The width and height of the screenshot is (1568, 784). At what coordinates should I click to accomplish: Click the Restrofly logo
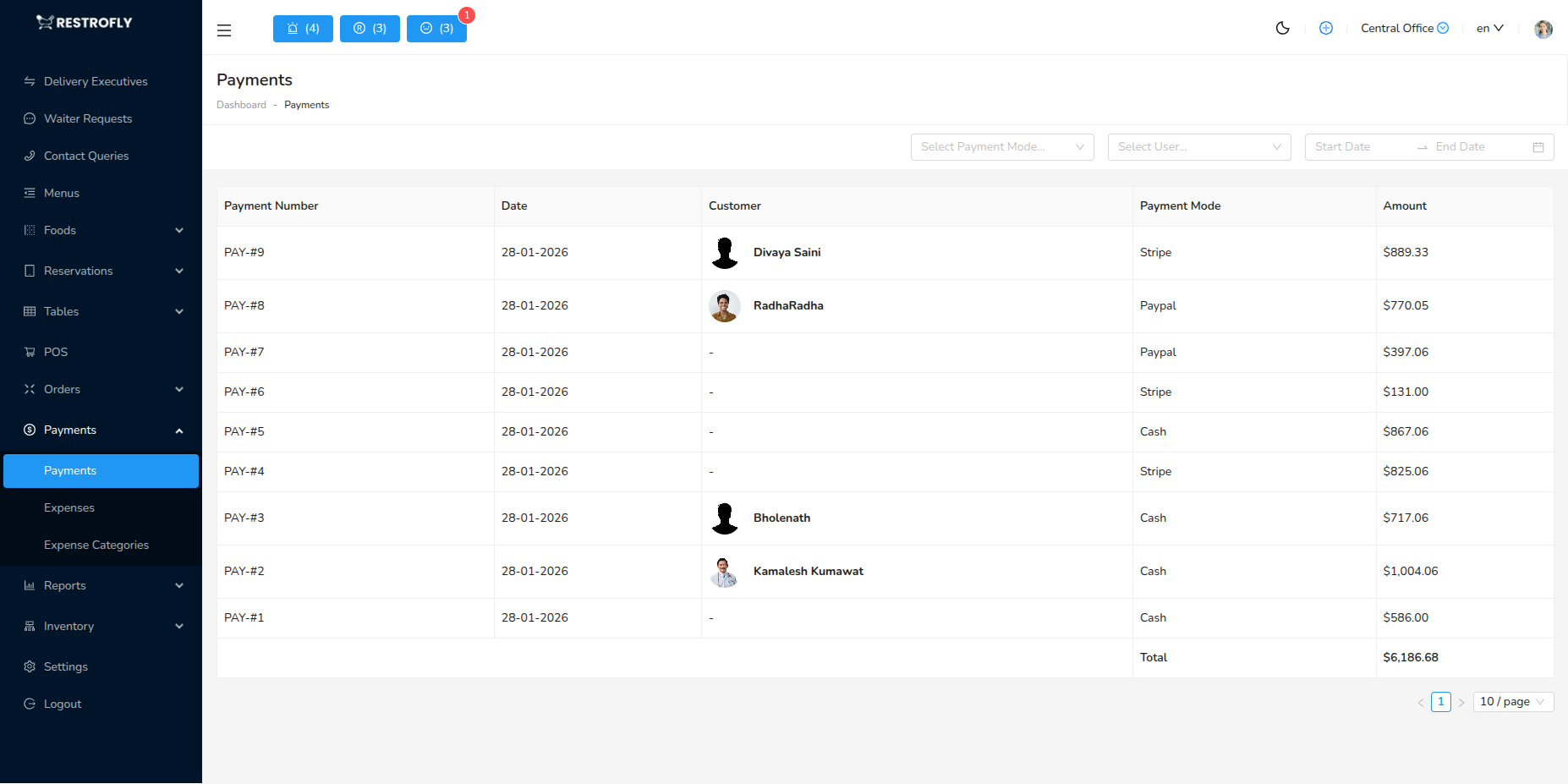[83, 22]
